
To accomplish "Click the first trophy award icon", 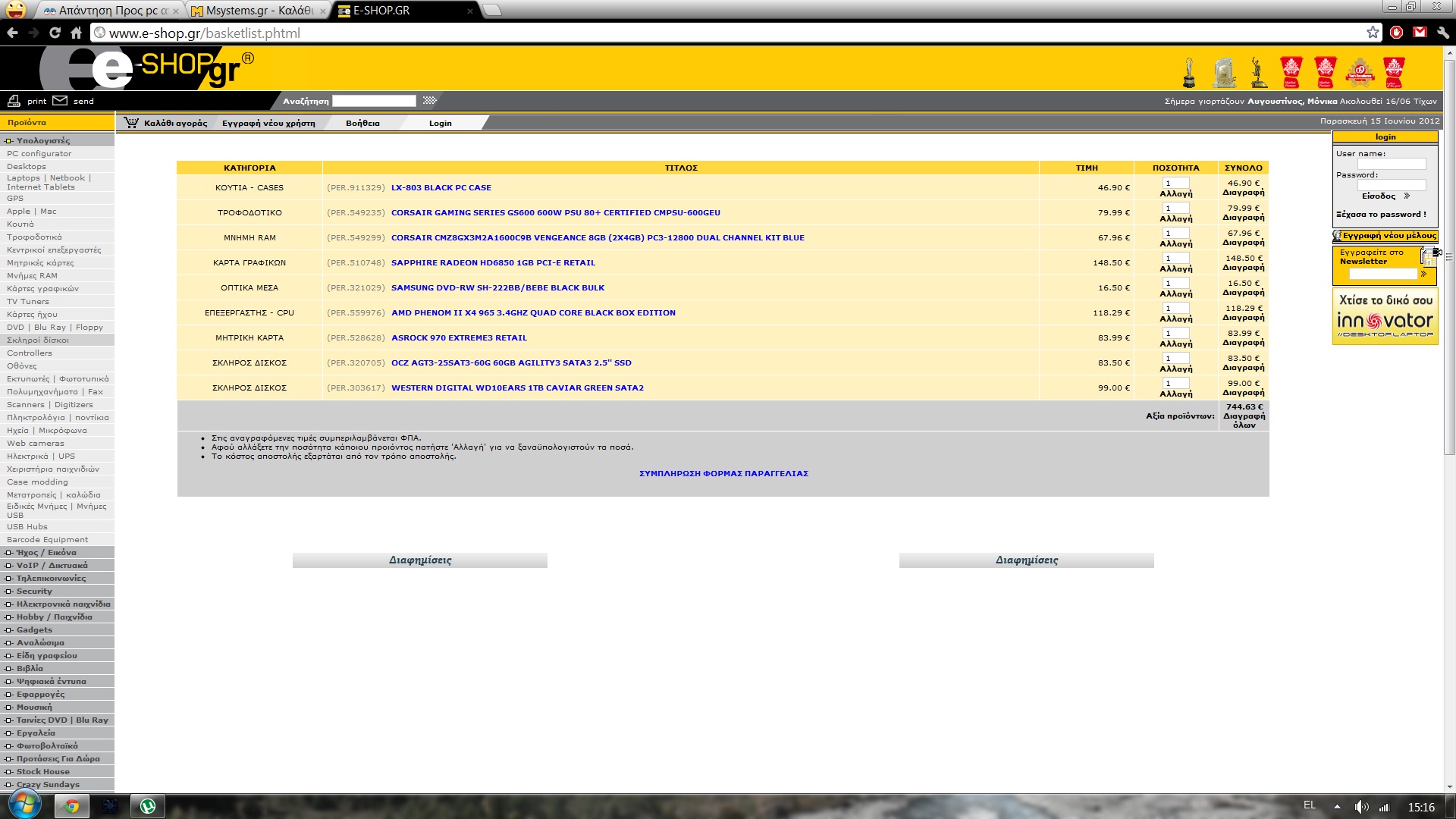I will (x=1189, y=73).
